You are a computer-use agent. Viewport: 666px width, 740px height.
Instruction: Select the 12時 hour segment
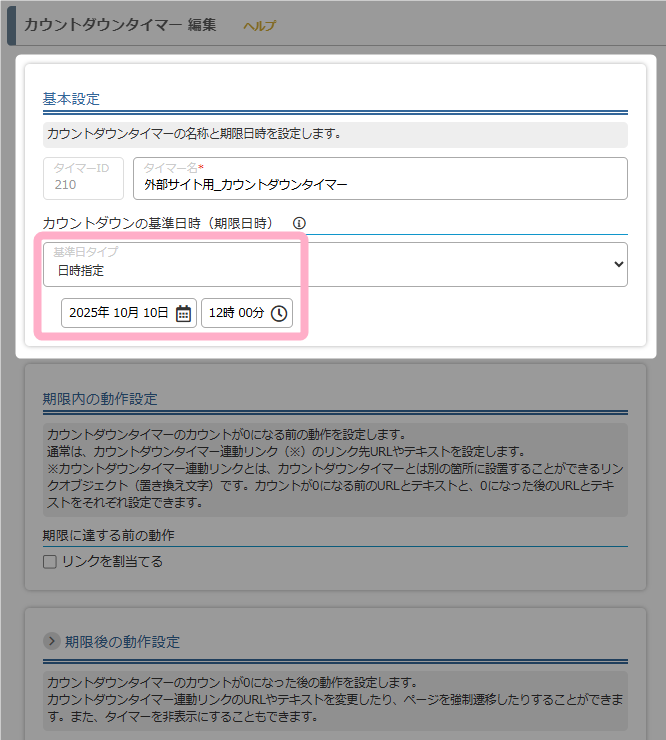tap(222, 313)
